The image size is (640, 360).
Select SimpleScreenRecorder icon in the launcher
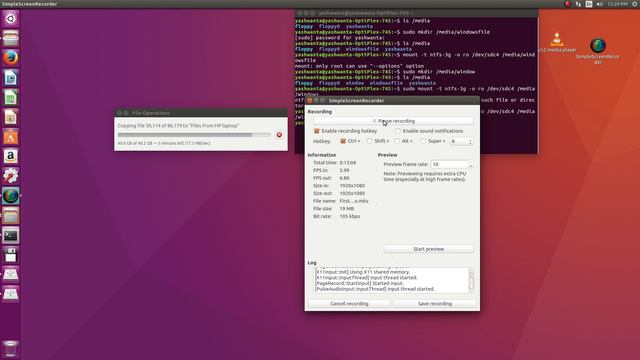pos(11,196)
